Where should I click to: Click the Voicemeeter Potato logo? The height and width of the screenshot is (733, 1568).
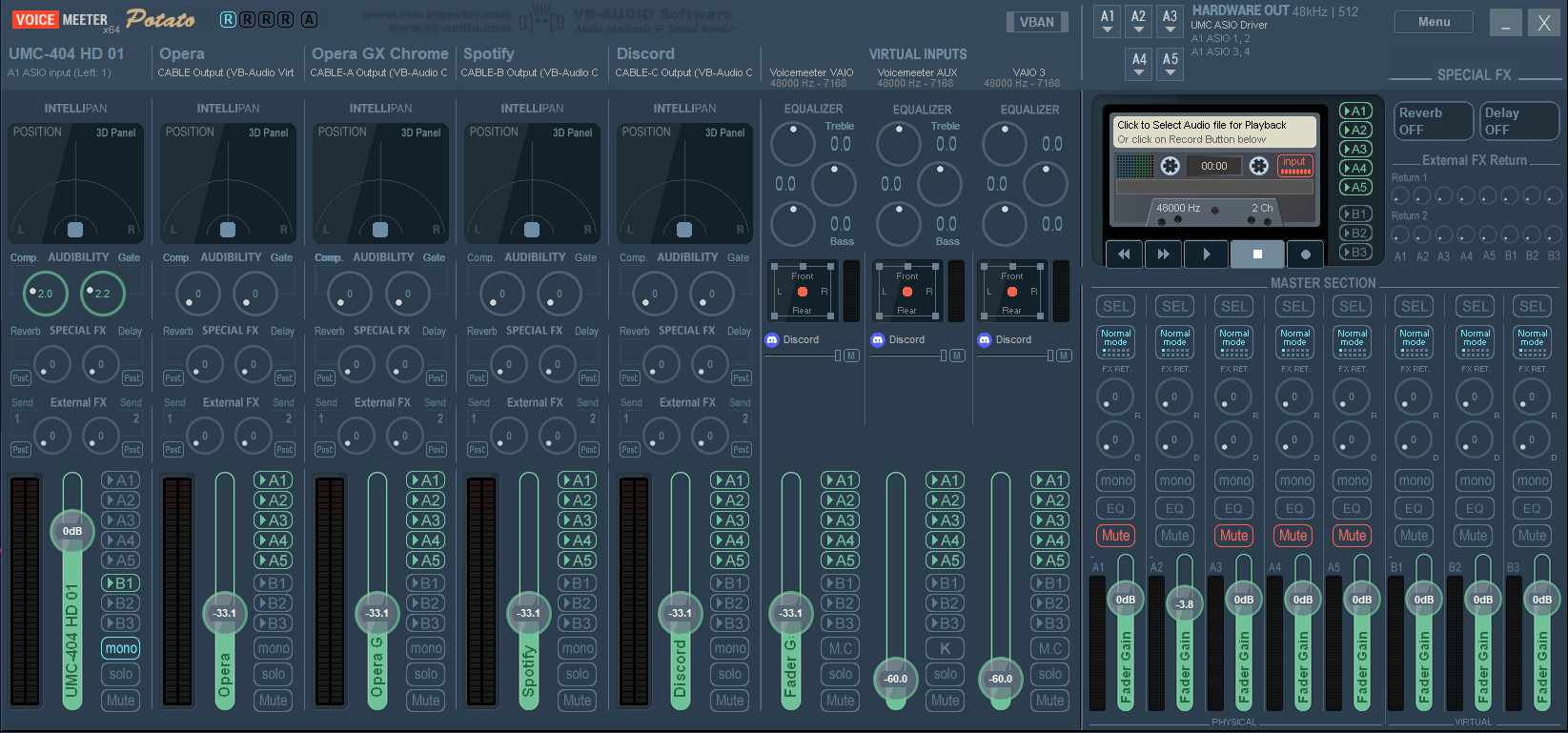tap(104, 19)
